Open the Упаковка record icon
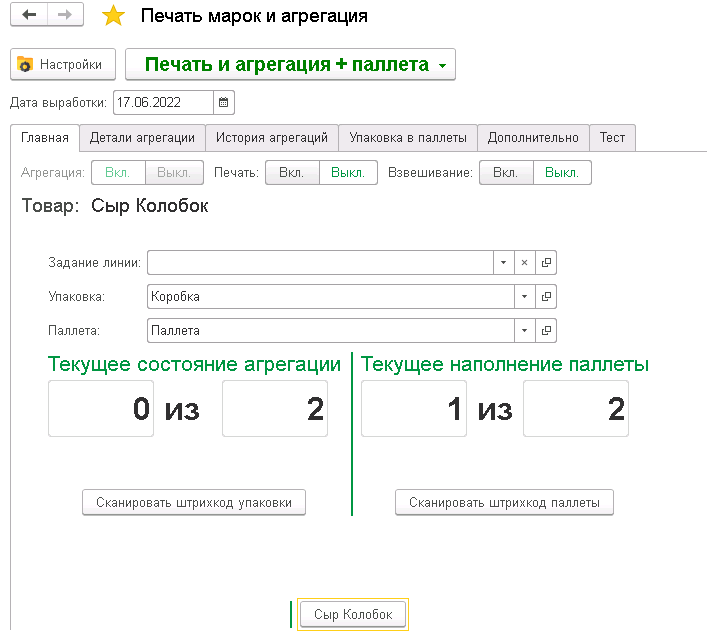The image size is (707, 642). click(546, 297)
